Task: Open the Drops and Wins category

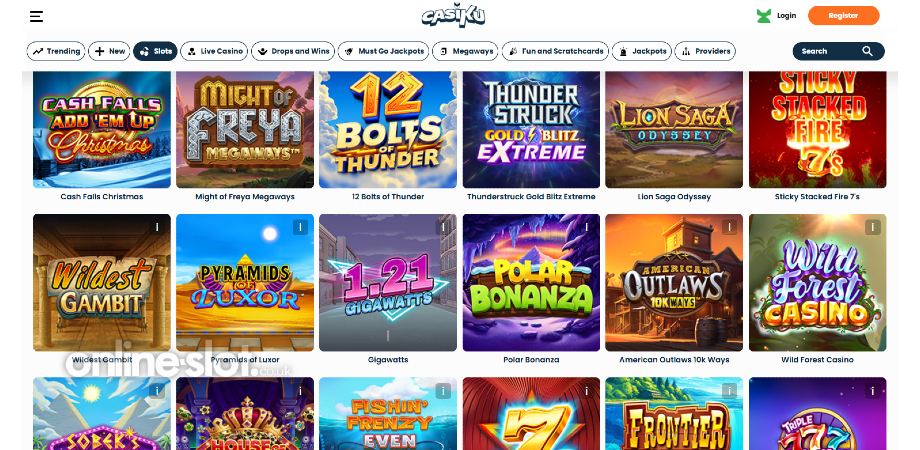Action: (293, 51)
